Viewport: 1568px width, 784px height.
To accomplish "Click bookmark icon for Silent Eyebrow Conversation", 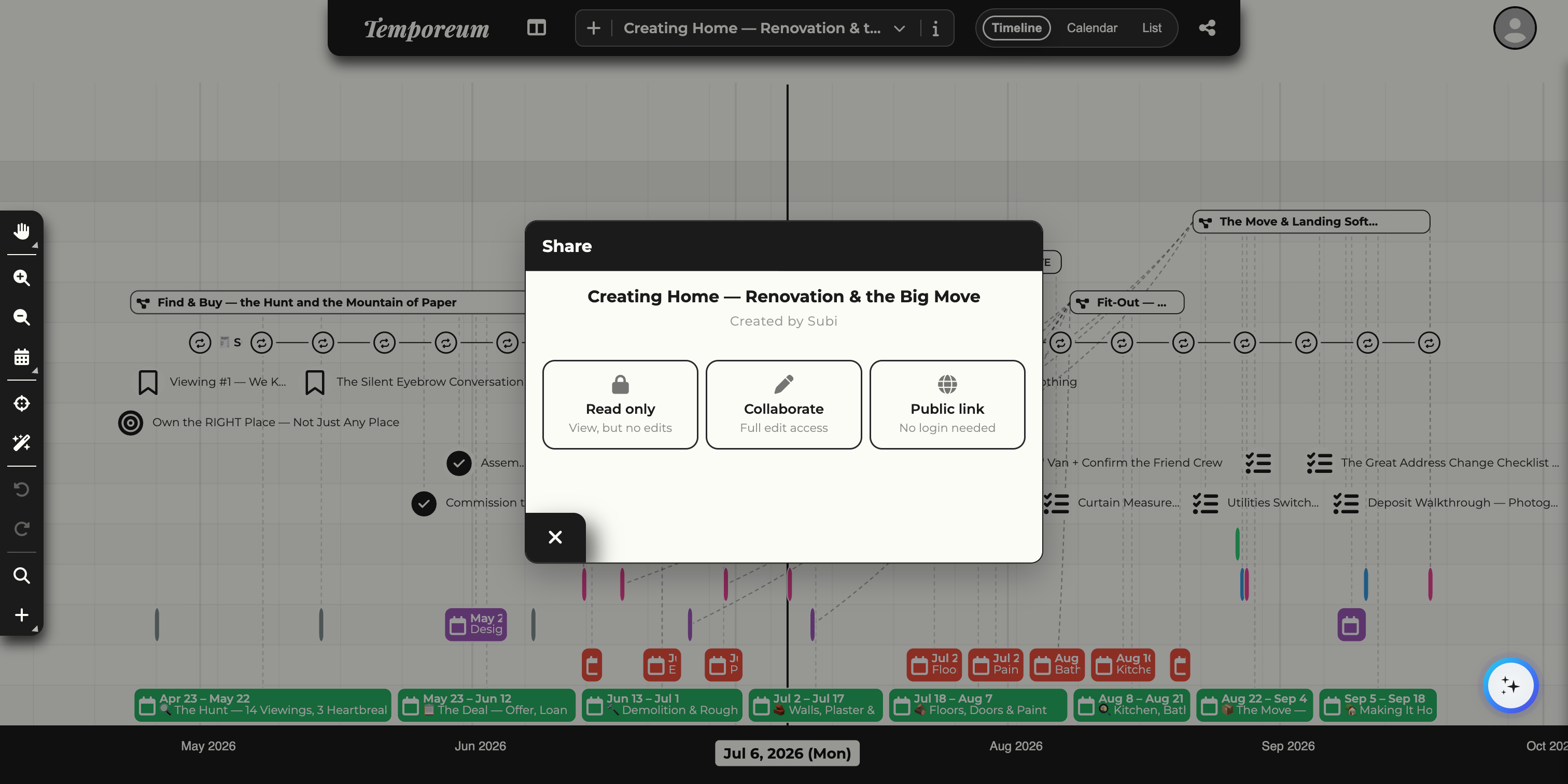I will tap(315, 382).
